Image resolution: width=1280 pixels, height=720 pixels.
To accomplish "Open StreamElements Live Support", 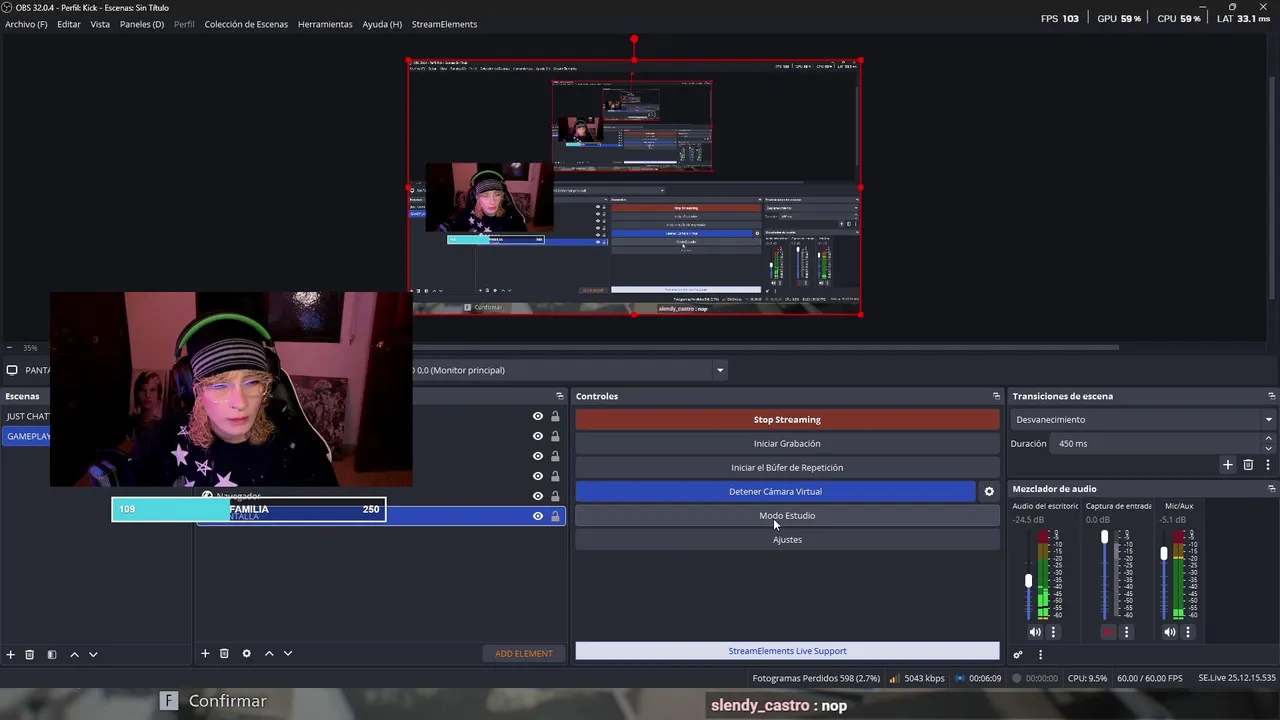I will 787,651.
